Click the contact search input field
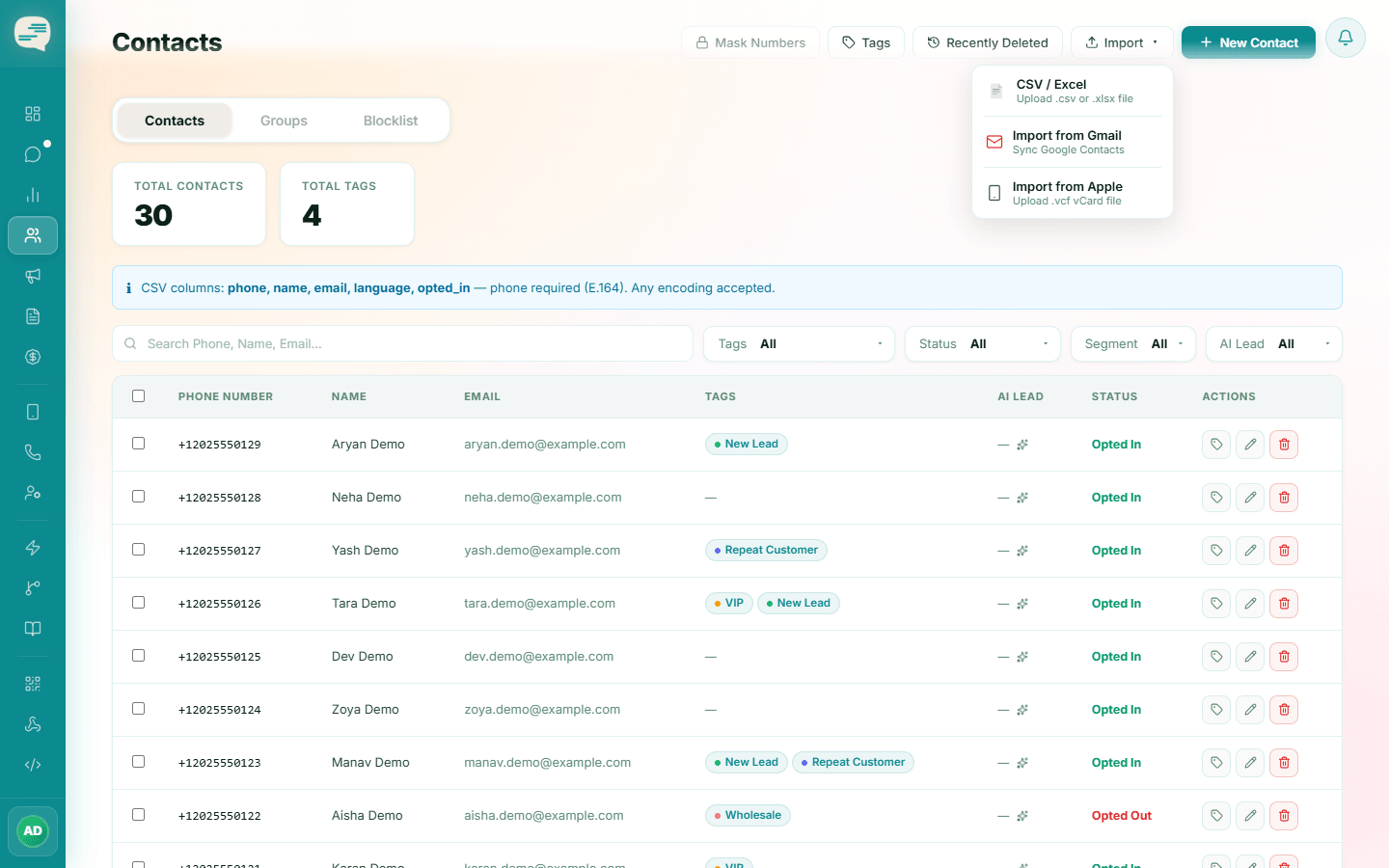The width and height of the screenshot is (1389, 868). point(403,344)
